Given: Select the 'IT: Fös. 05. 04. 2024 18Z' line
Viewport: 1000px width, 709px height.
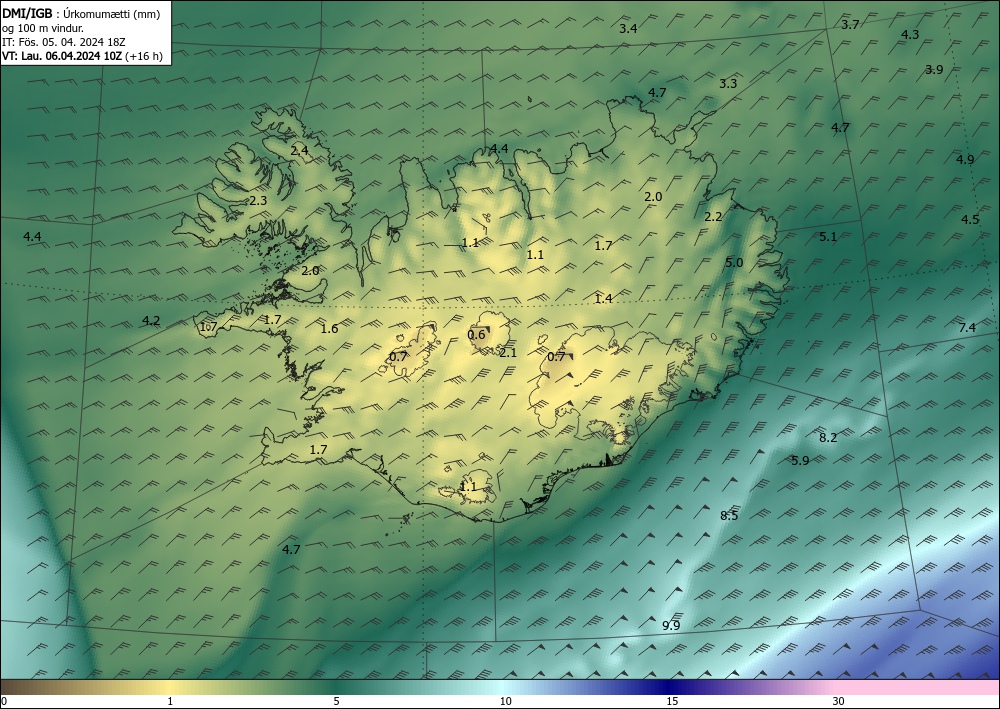Looking at the screenshot, I should click(x=64, y=42).
